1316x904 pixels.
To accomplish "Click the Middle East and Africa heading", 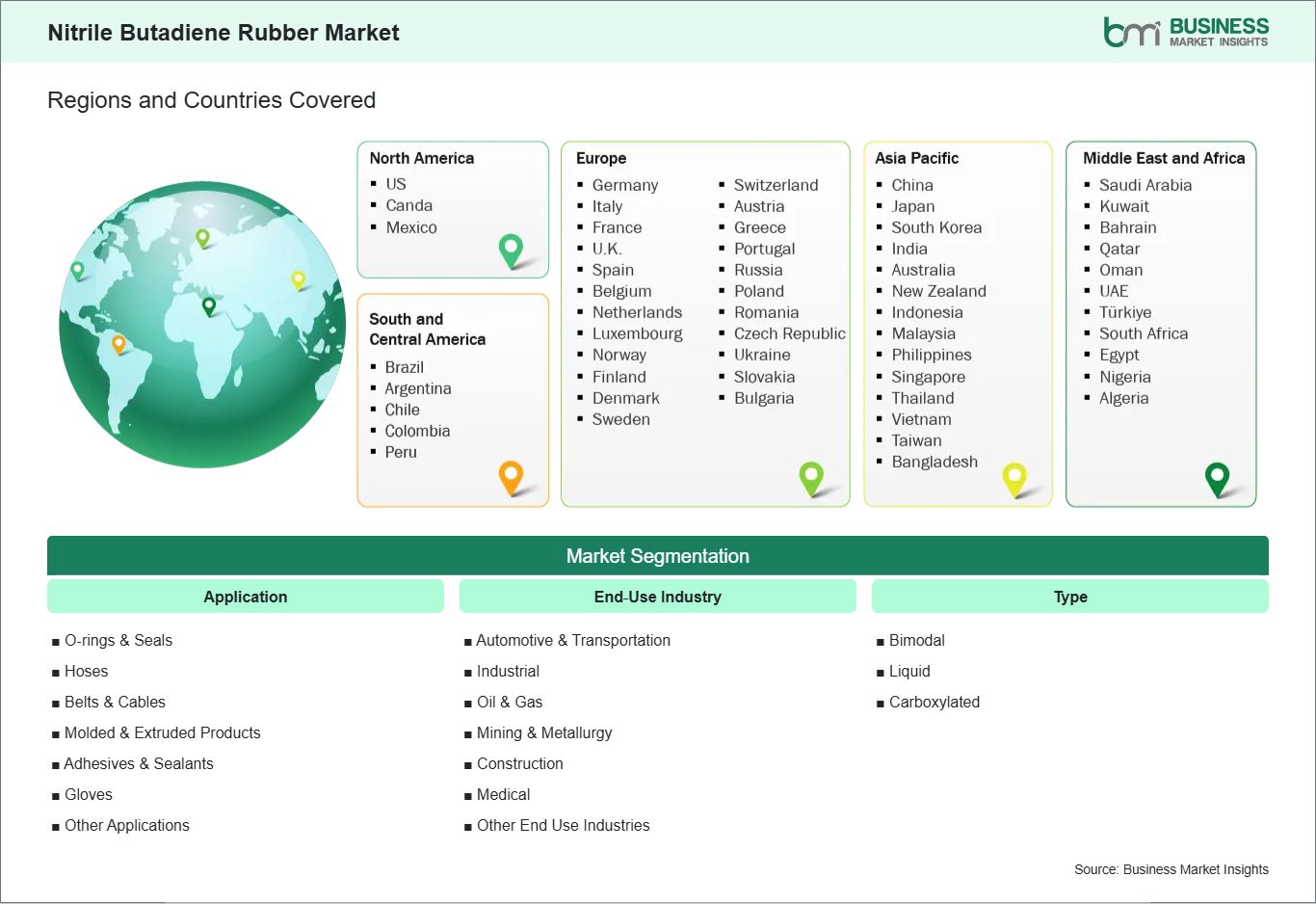I will pyautogui.click(x=1164, y=158).
